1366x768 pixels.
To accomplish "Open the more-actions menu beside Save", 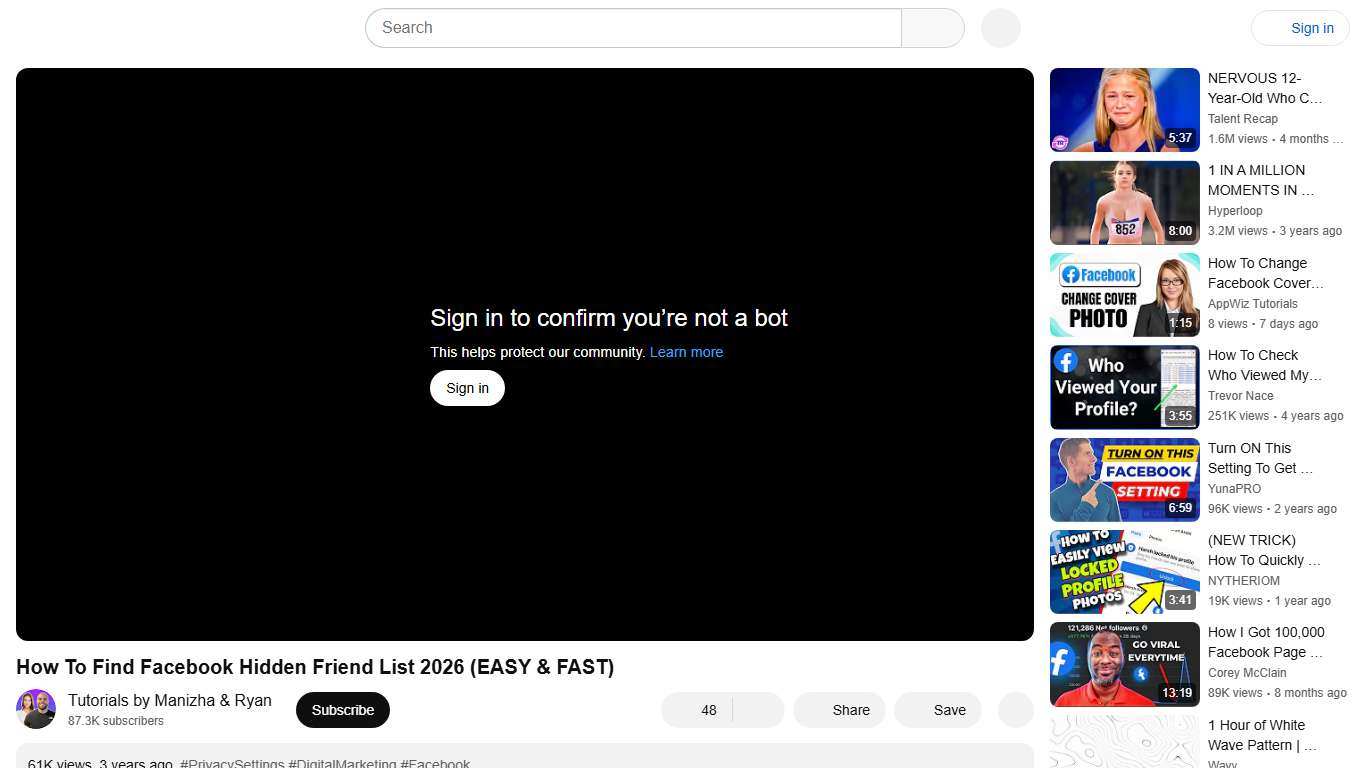I will pyautogui.click(x=1014, y=710).
